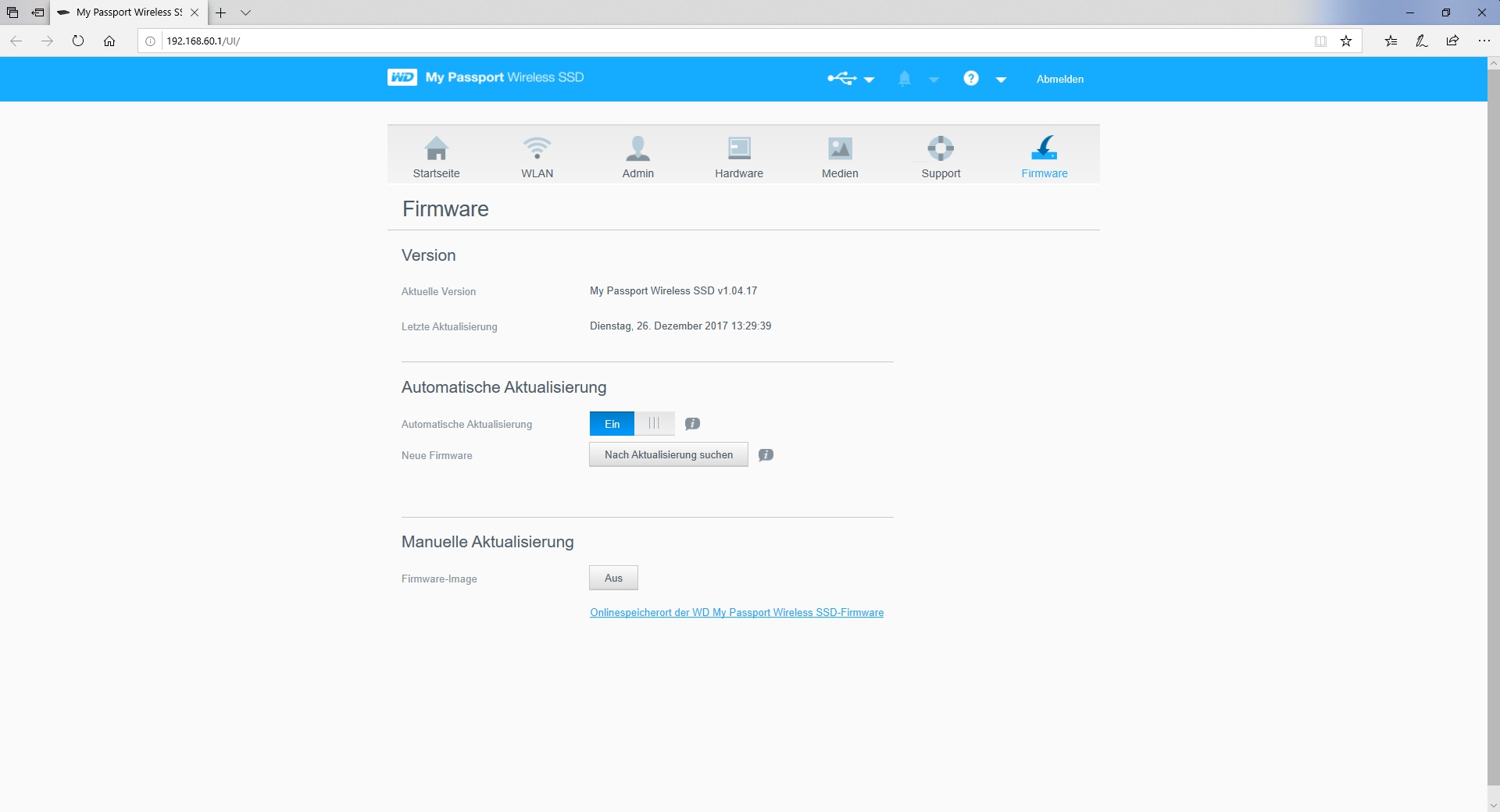Screen dimensions: 1500x812
Task: Open the reading view icon
Action: coord(1320,41)
